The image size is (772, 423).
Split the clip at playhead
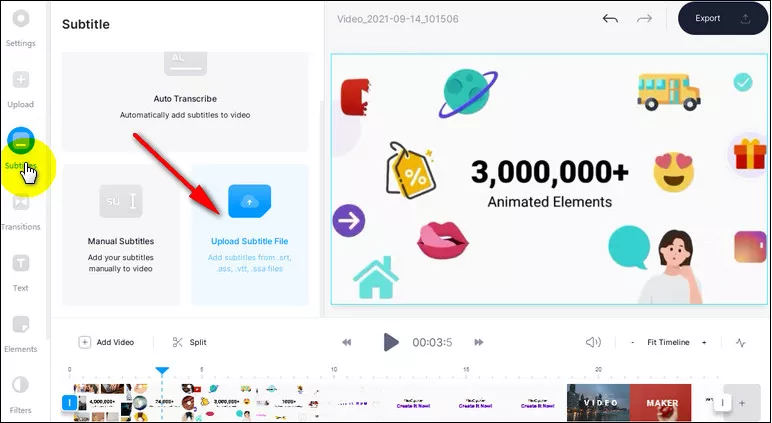click(x=190, y=342)
